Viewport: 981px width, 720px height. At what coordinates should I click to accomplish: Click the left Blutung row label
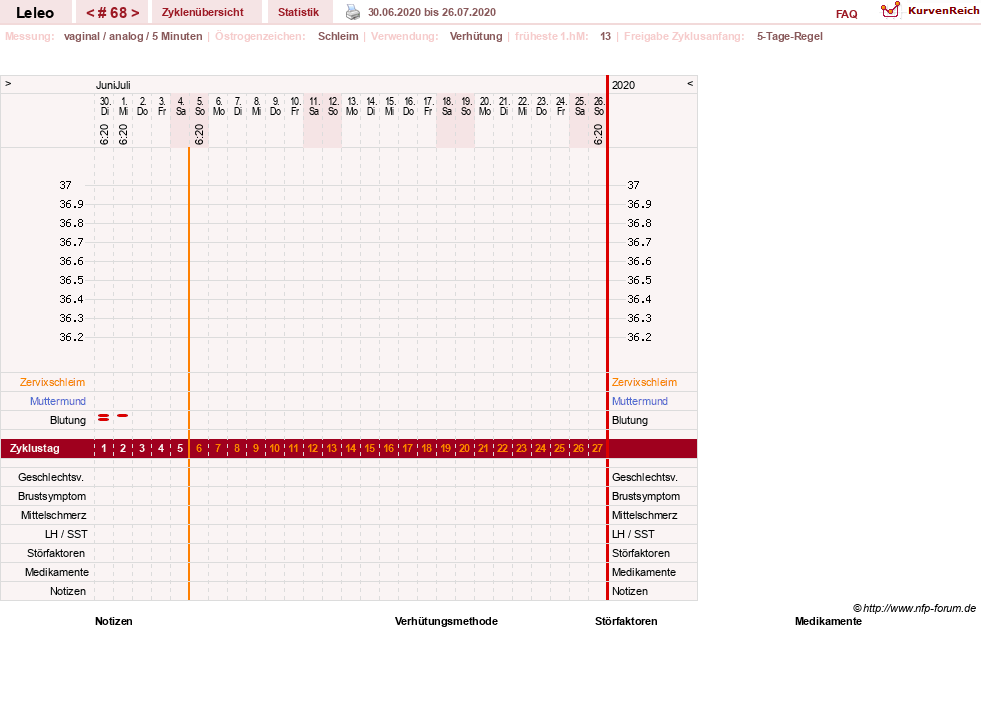coord(68,420)
